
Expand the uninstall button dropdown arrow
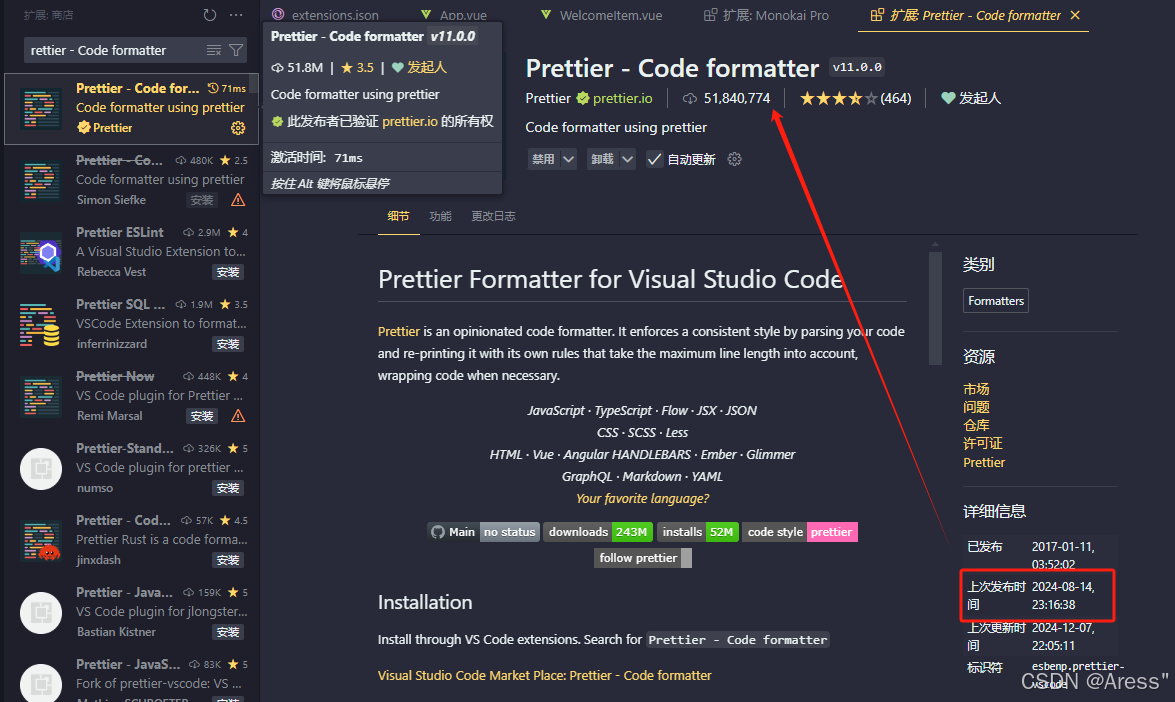pyautogui.click(x=628, y=159)
